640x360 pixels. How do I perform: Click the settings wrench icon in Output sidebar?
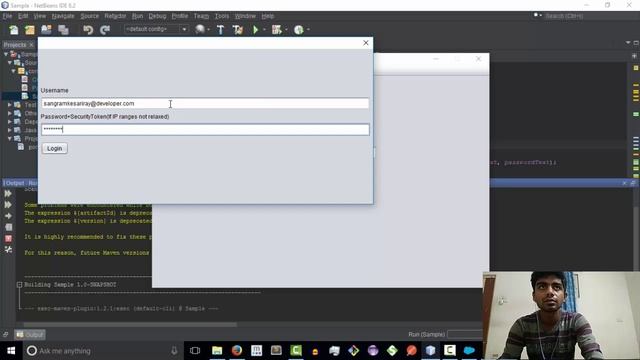(8, 249)
